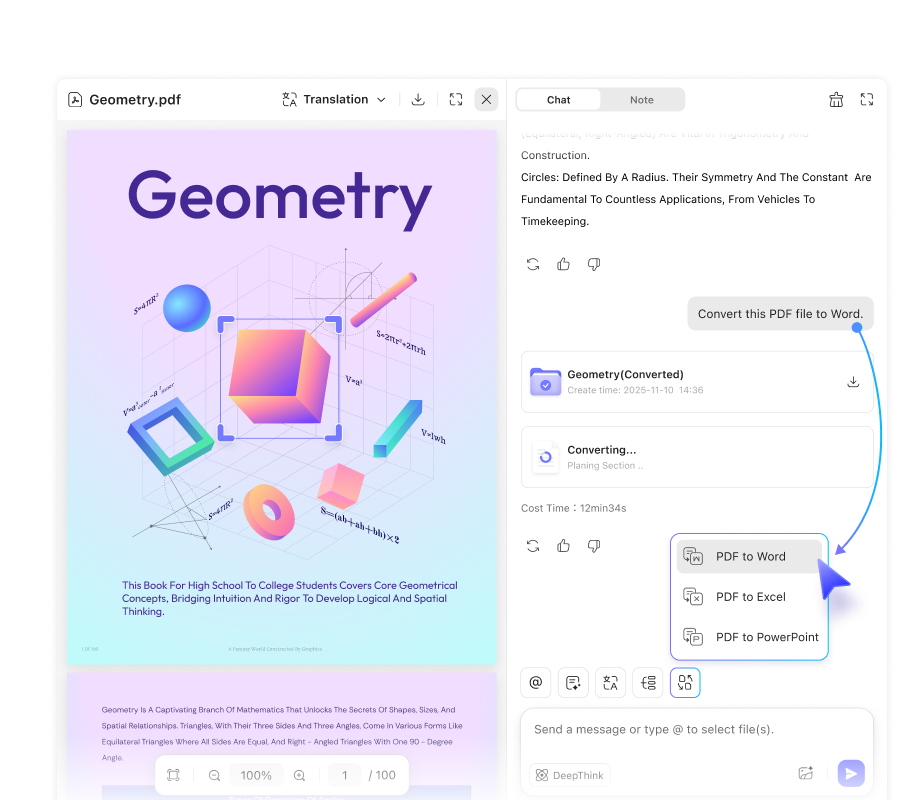Open the @ file mention tool
Screen dimensions: 900x800
coord(535,682)
